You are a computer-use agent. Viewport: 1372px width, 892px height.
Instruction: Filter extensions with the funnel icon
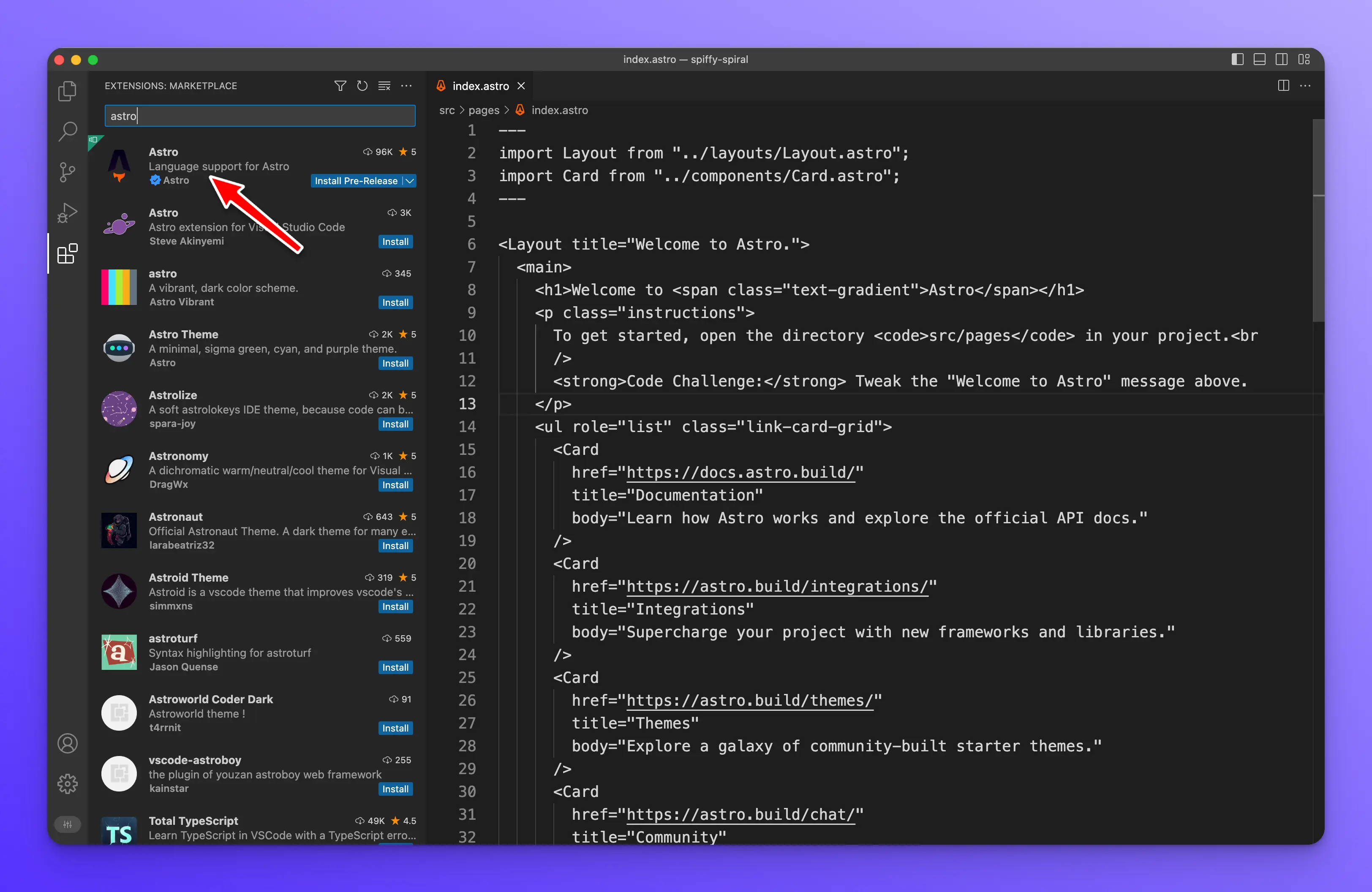340,86
